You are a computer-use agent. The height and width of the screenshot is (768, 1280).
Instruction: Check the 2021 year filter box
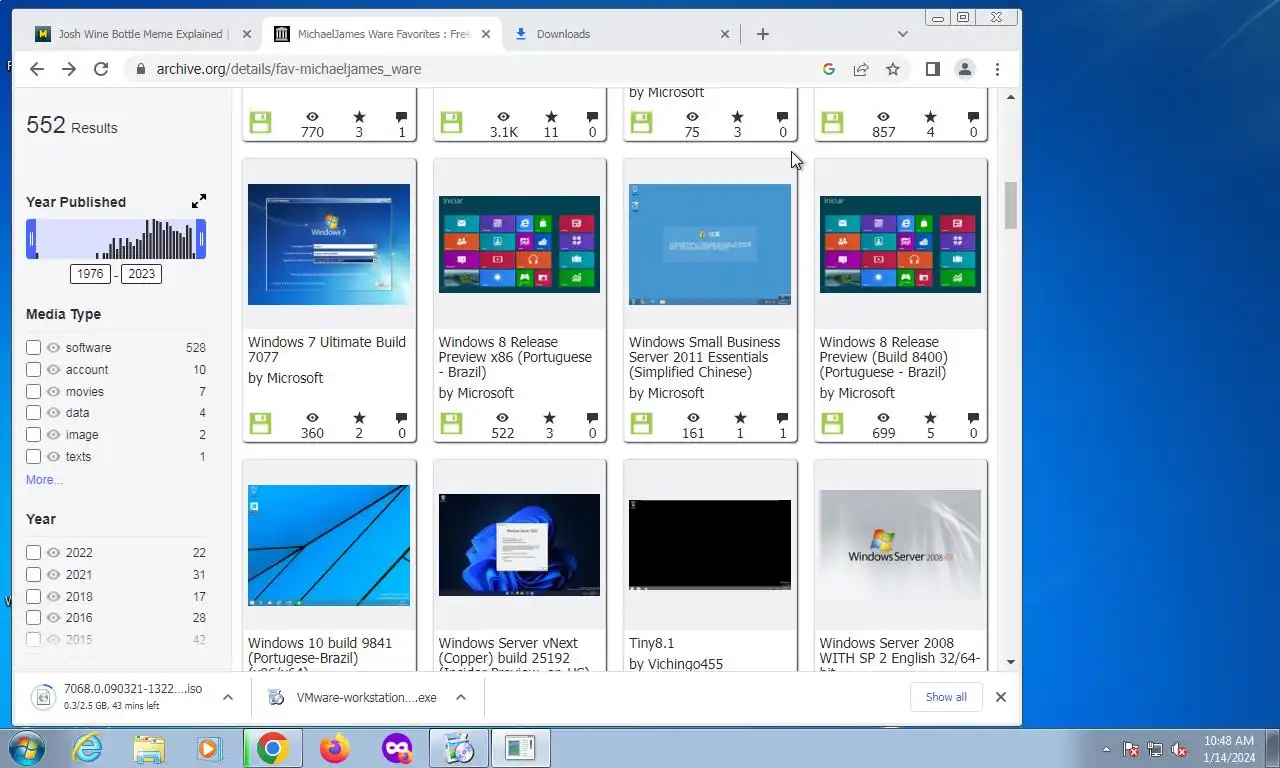click(x=33, y=574)
